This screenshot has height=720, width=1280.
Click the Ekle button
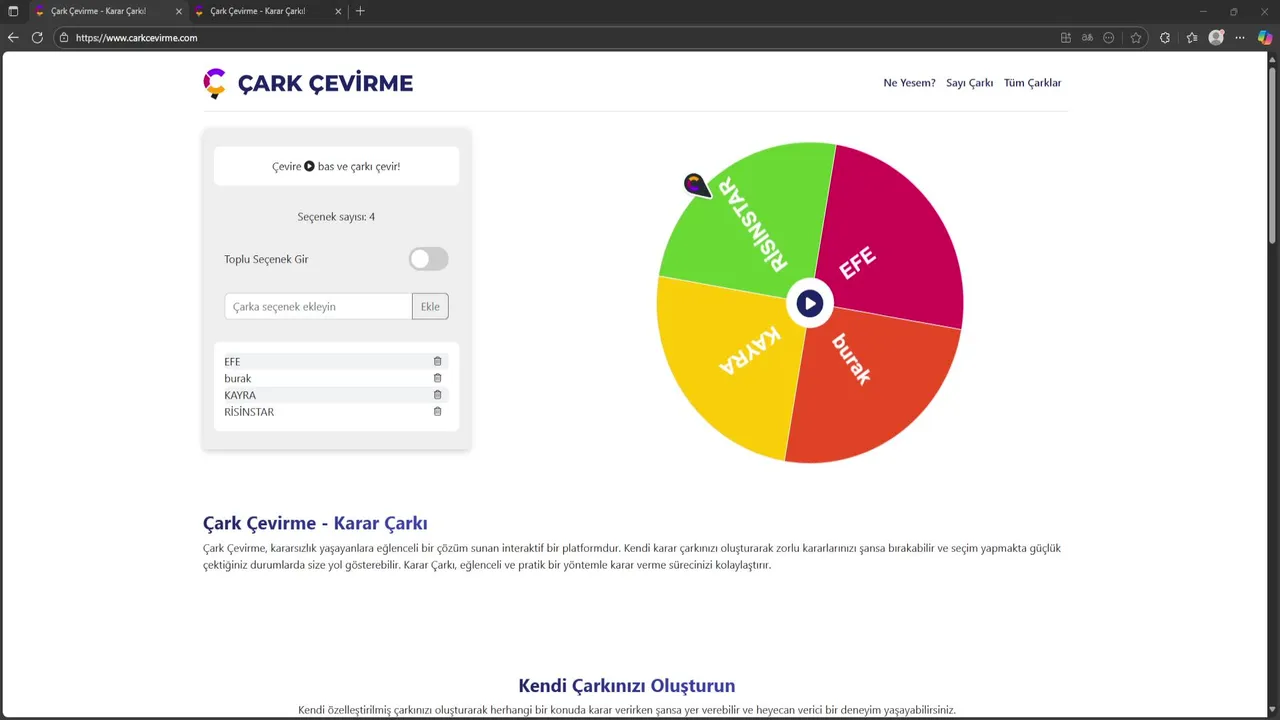[430, 306]
